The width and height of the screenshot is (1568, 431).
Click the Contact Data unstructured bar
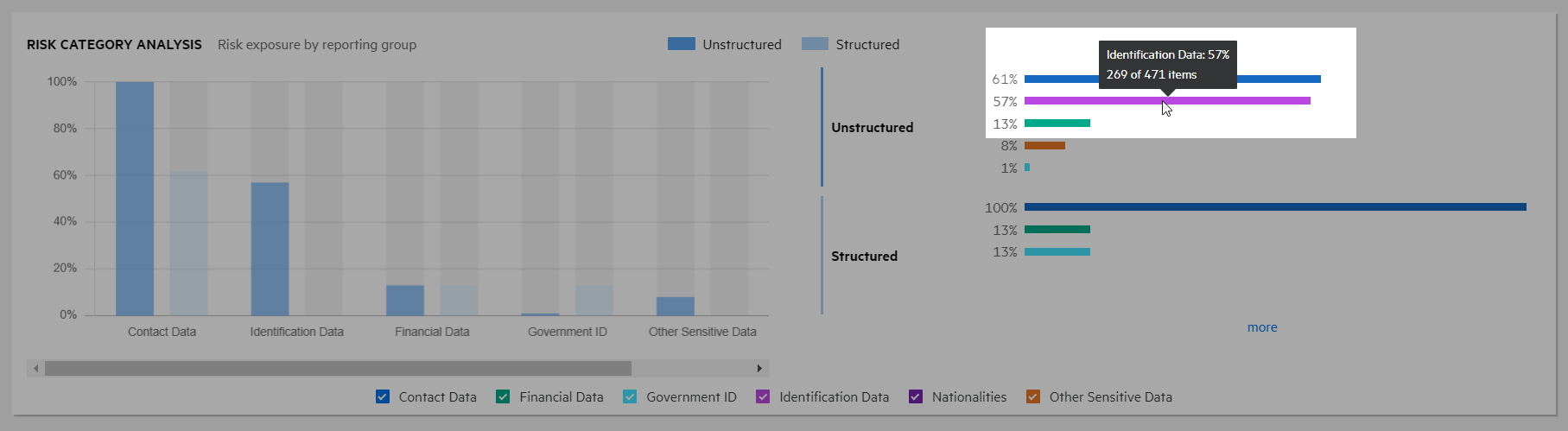(135, 199)
